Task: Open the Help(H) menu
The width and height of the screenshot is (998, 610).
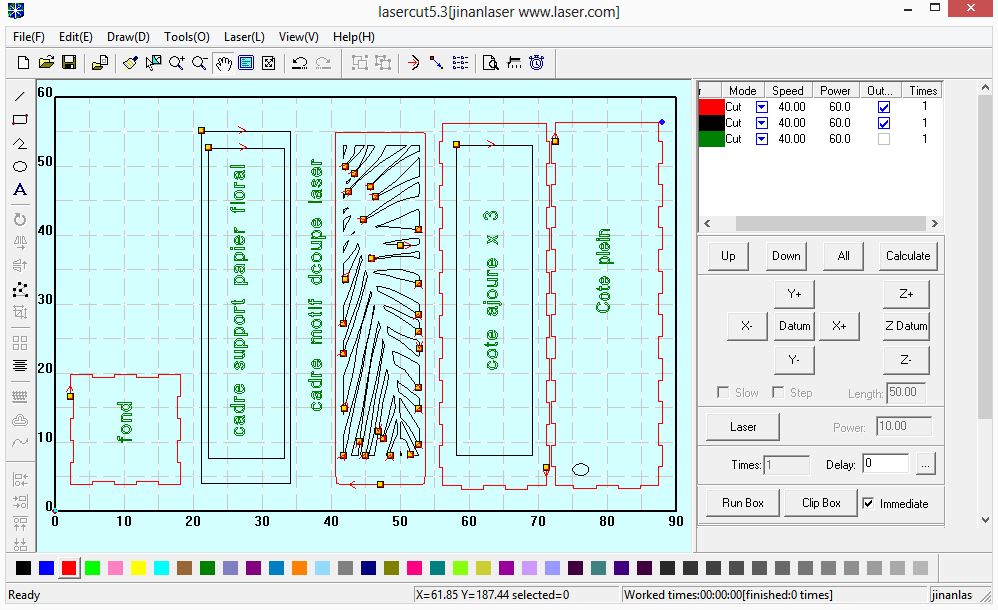Action: click(353, 37)
